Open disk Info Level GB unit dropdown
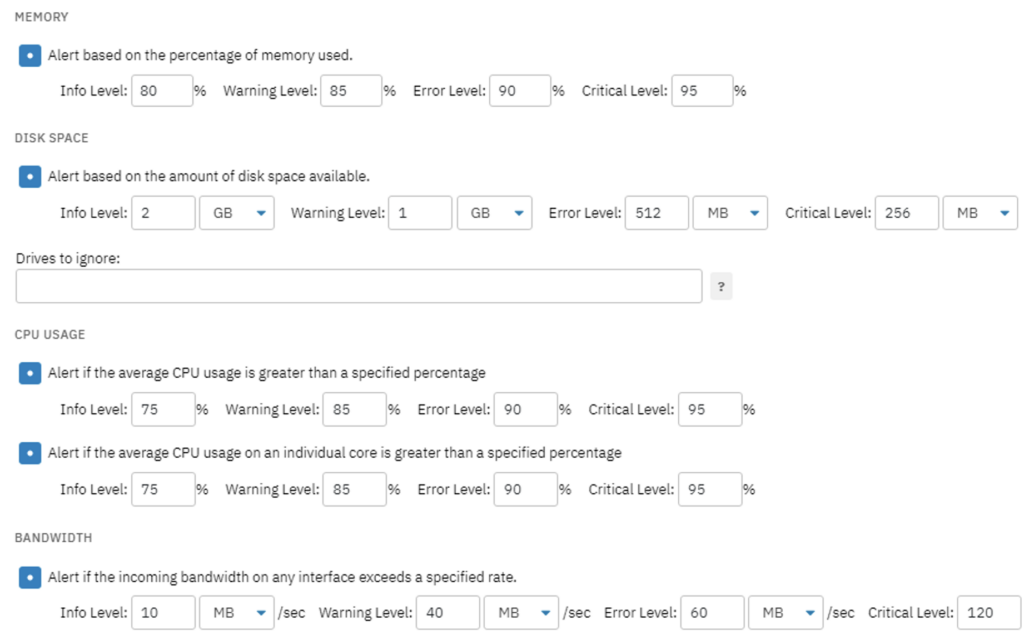This screenshot has height=640, width=1024. [x=237, y=213]
